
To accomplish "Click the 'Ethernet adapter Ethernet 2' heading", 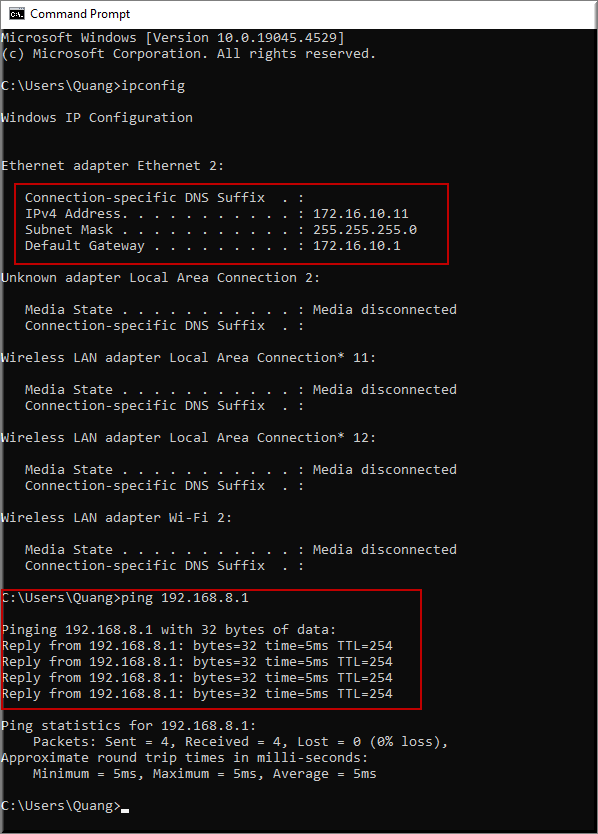I will click(x=112, y=166).
